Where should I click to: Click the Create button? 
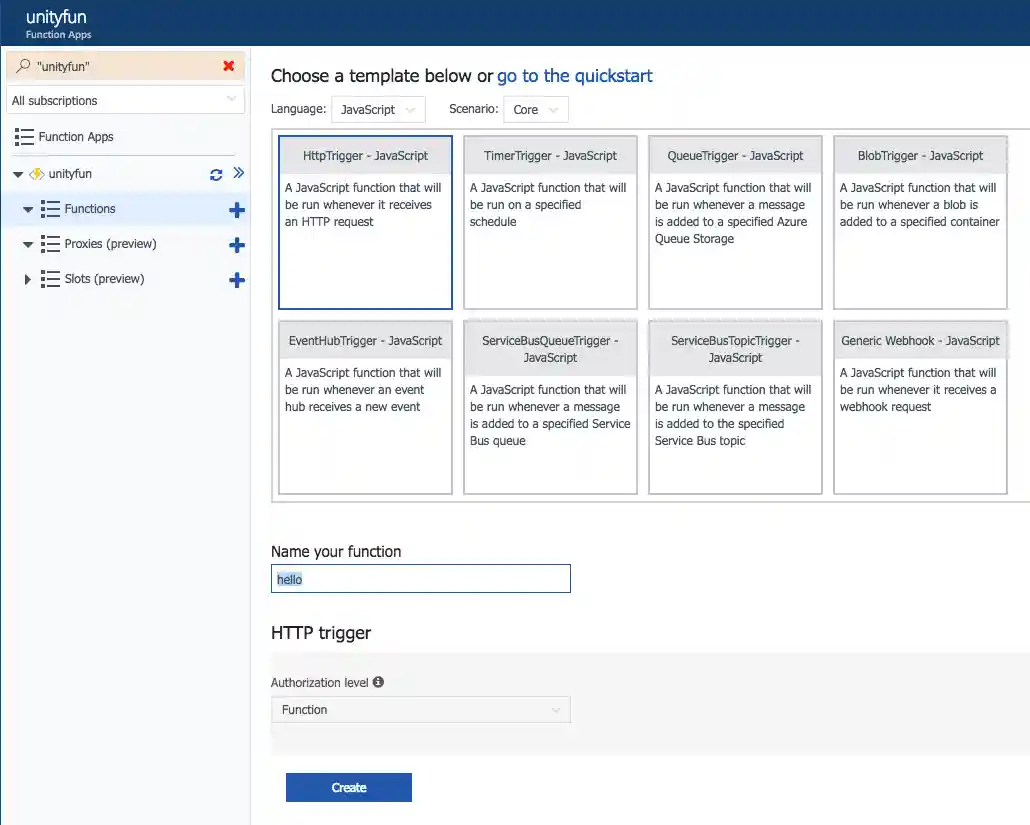click(348, 787)
